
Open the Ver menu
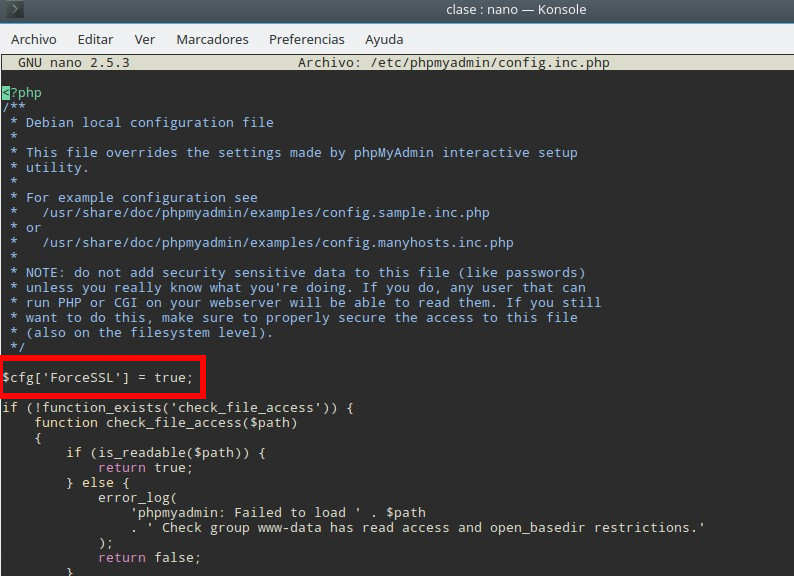coord(144,40)
